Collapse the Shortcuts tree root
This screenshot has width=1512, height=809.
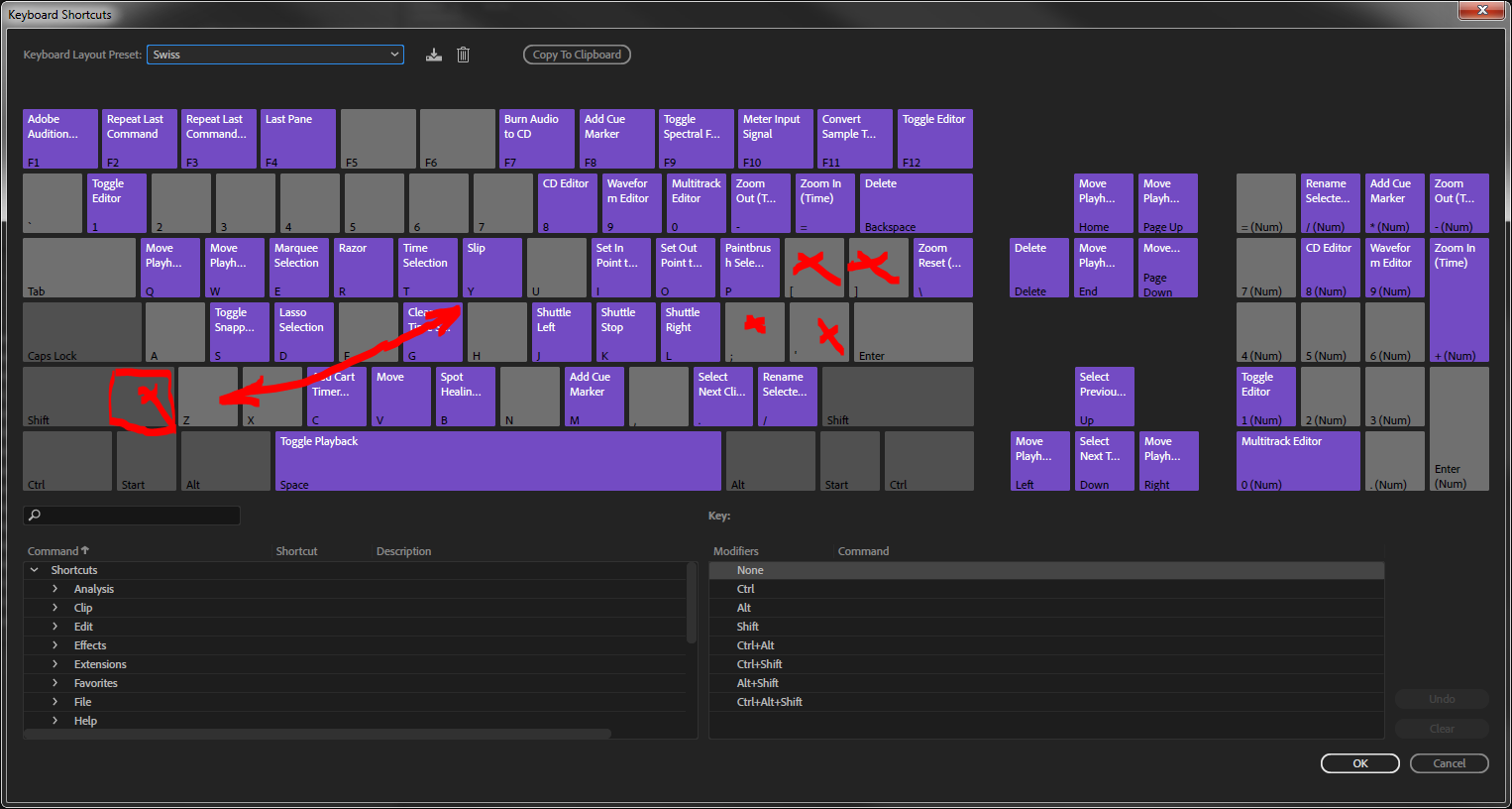coord(37,569)
